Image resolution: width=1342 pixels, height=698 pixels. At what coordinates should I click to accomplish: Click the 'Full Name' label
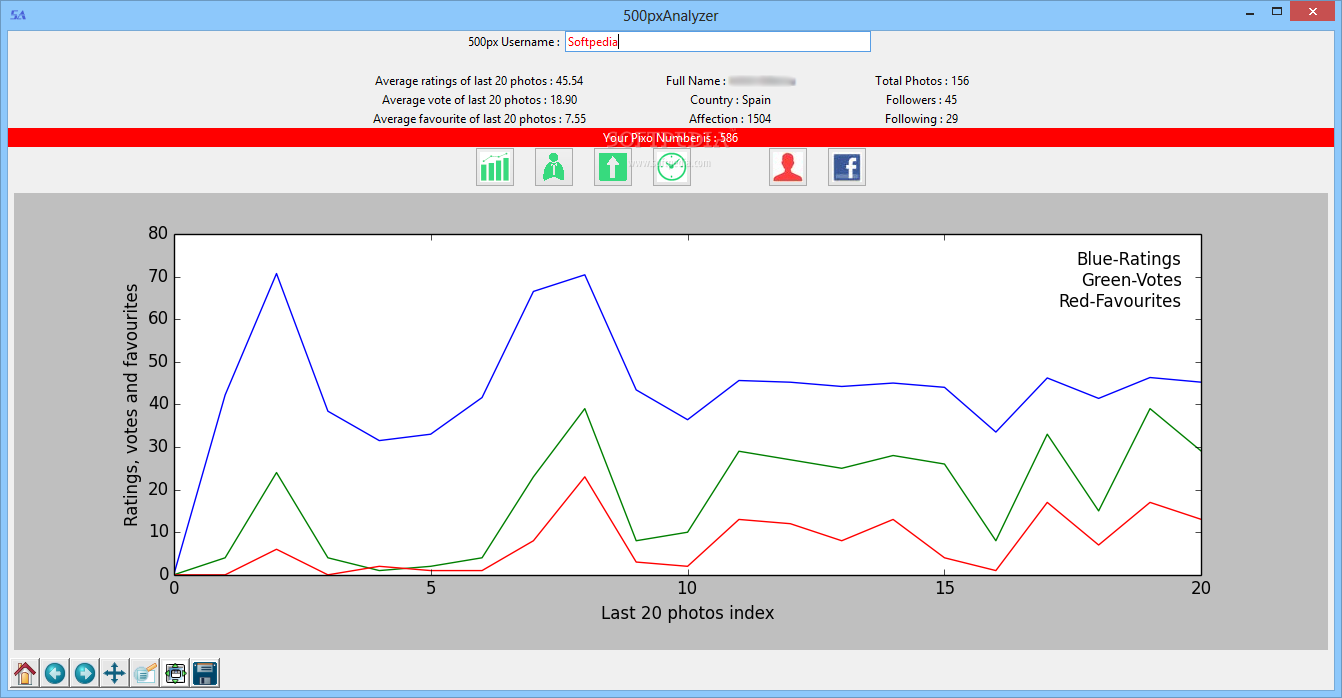[x=696, y=81]
